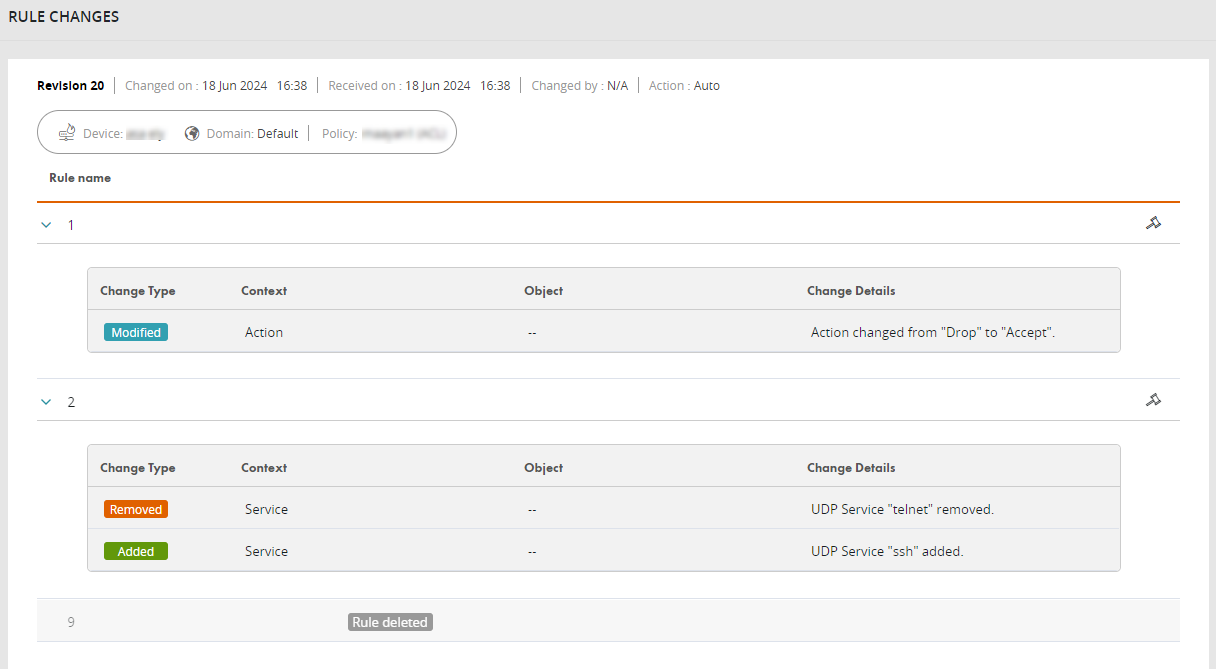1216x669 pixels.
Task: Click the gavel icon for rule 2
Action: pos(1153,400)
